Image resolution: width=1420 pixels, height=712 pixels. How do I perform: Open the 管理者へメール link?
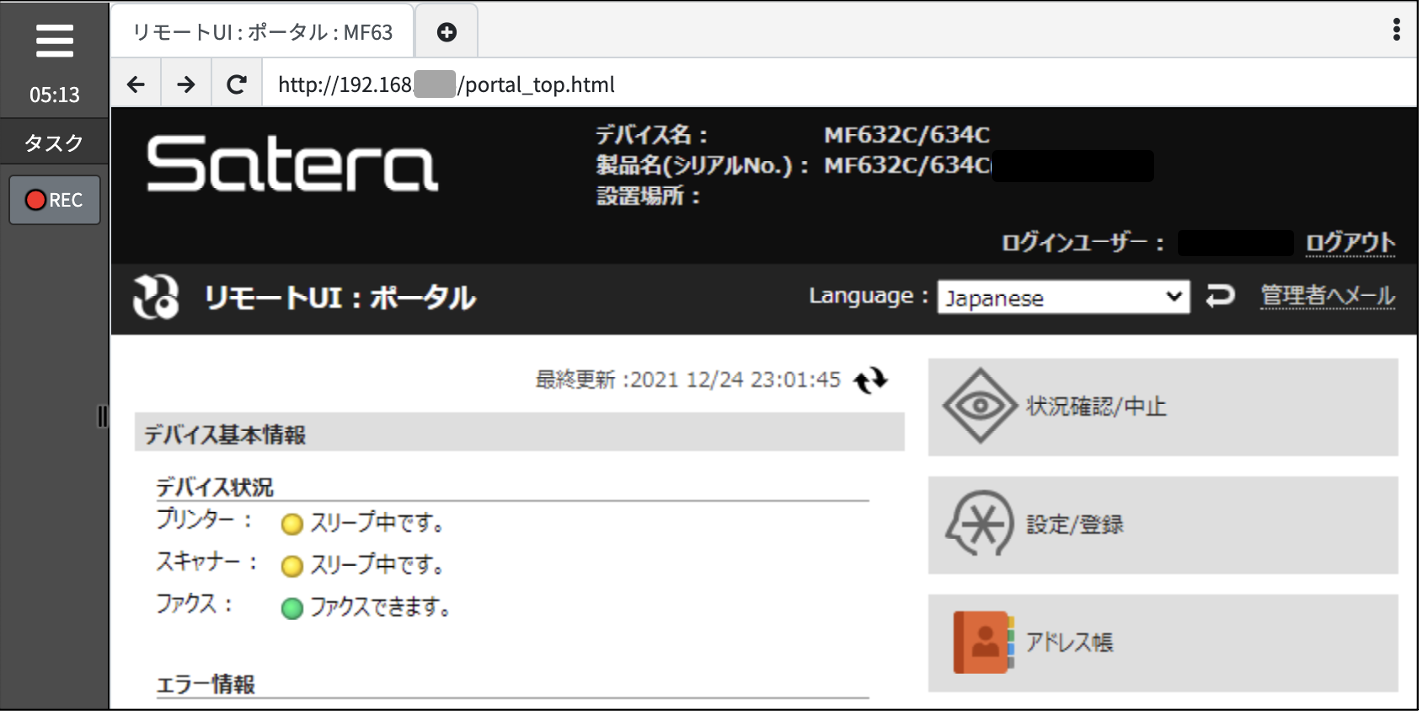pos(1327,296)
